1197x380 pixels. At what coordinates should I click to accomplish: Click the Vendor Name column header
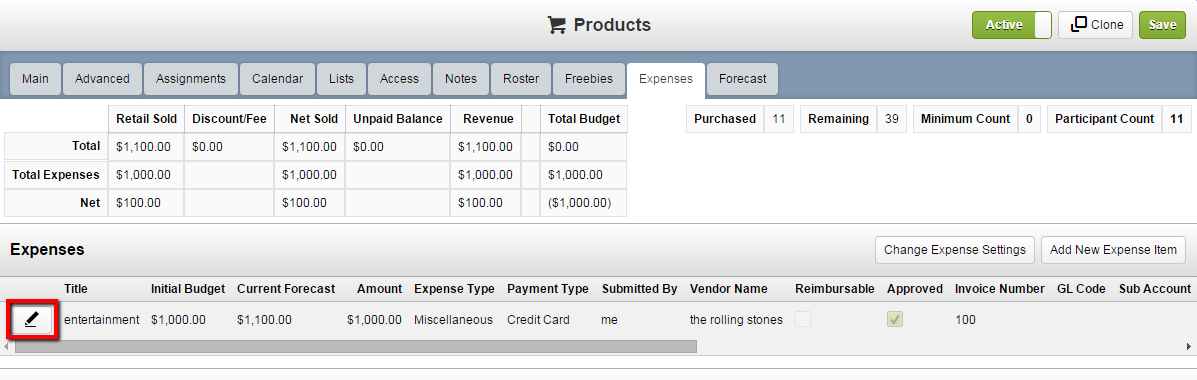click(x=728, y=288)
